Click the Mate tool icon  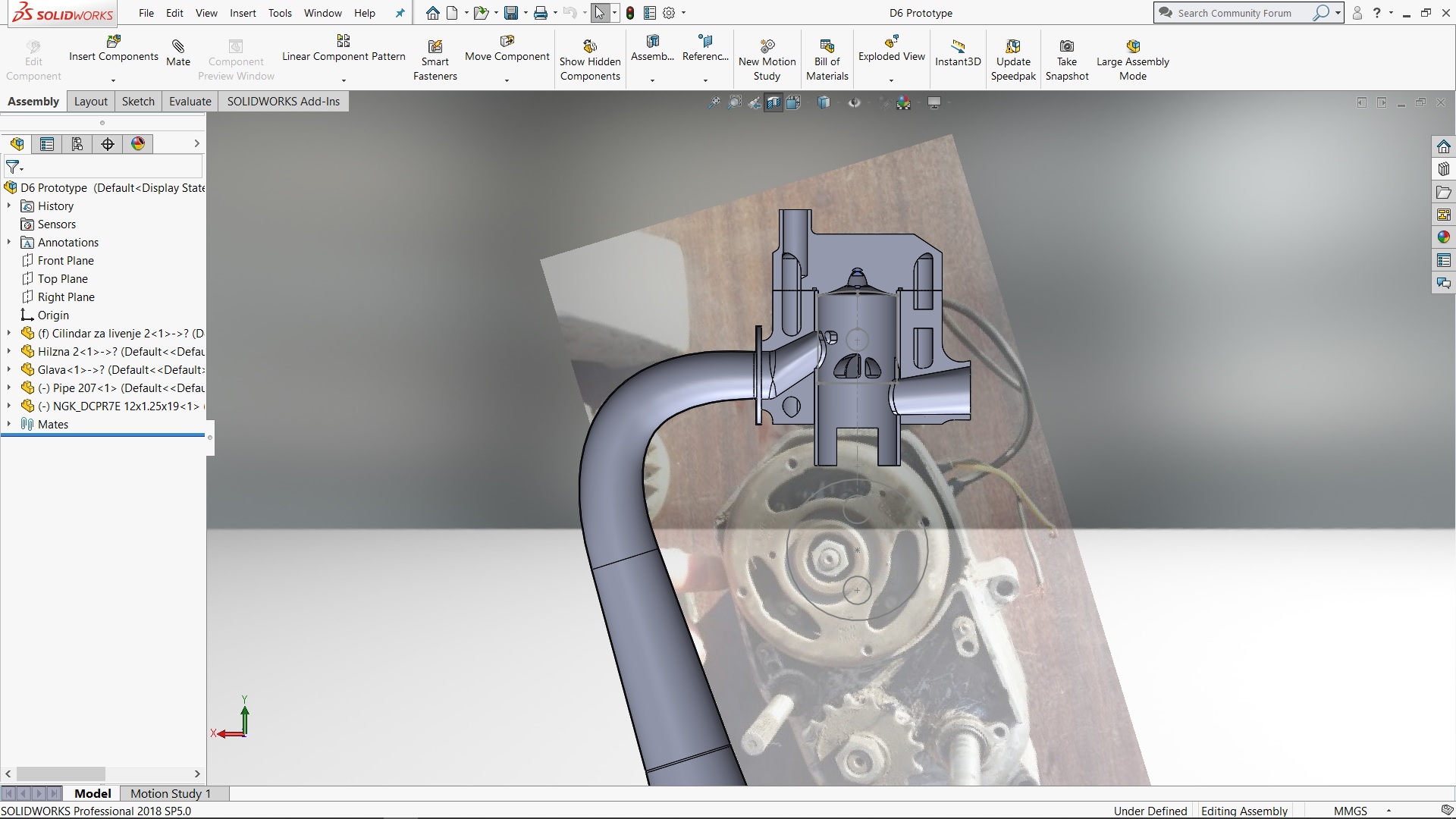pos(177,46)
